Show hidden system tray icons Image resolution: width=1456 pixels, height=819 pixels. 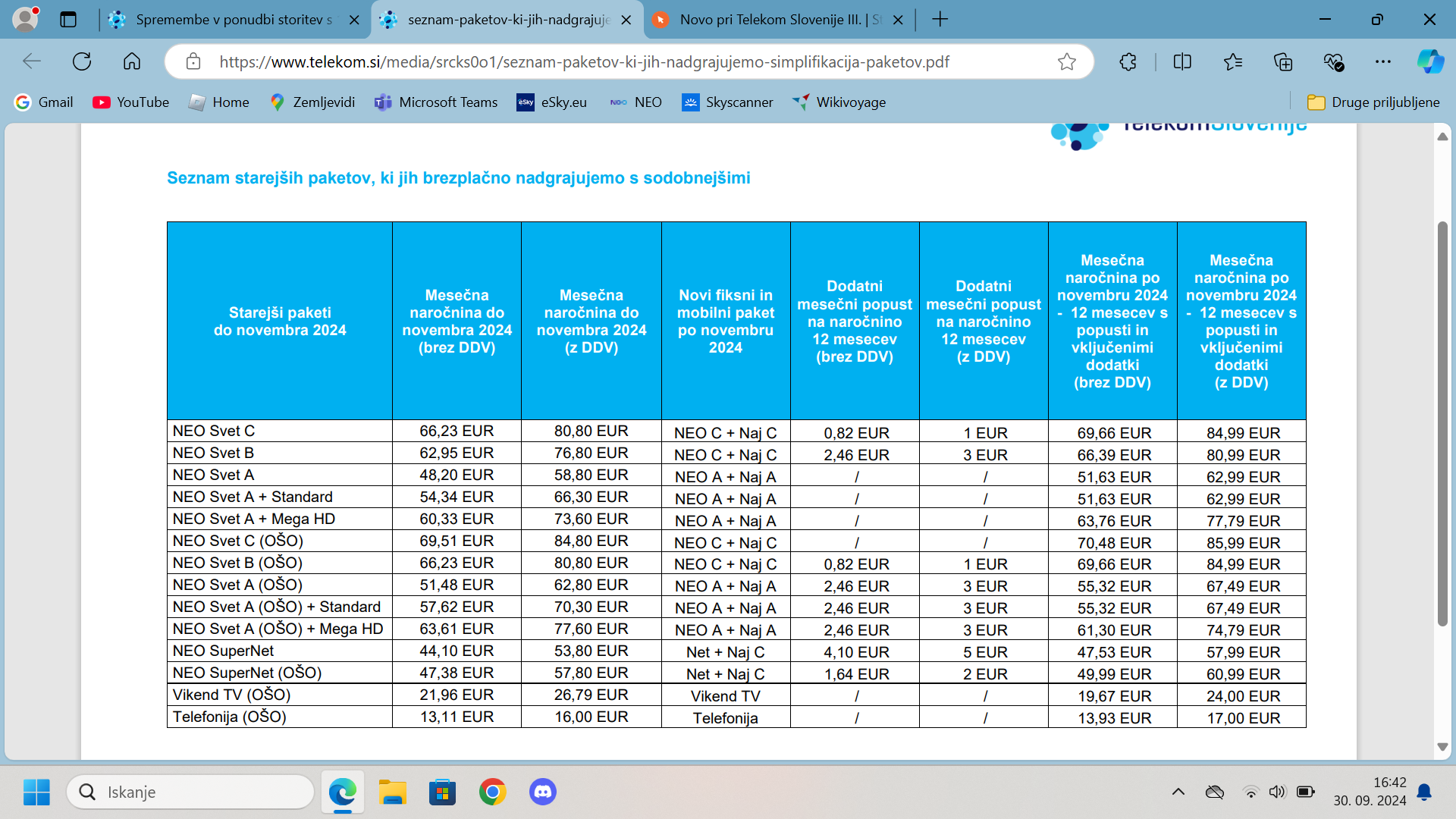(x=1178, y=792)
